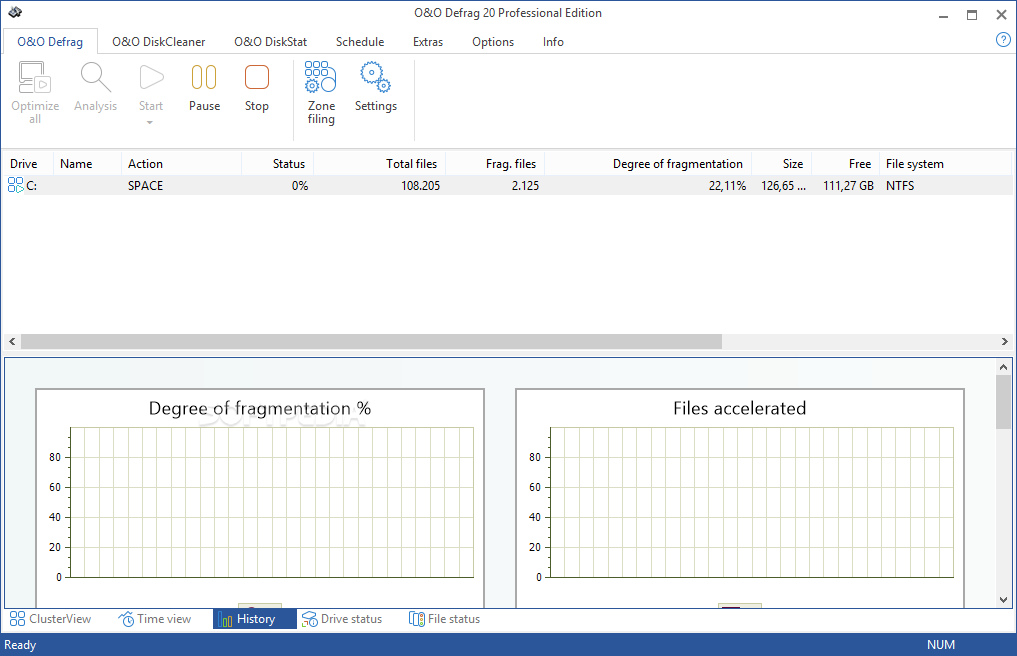
Task: Click the 111,27 GB free space value
Action: point(848,186)
